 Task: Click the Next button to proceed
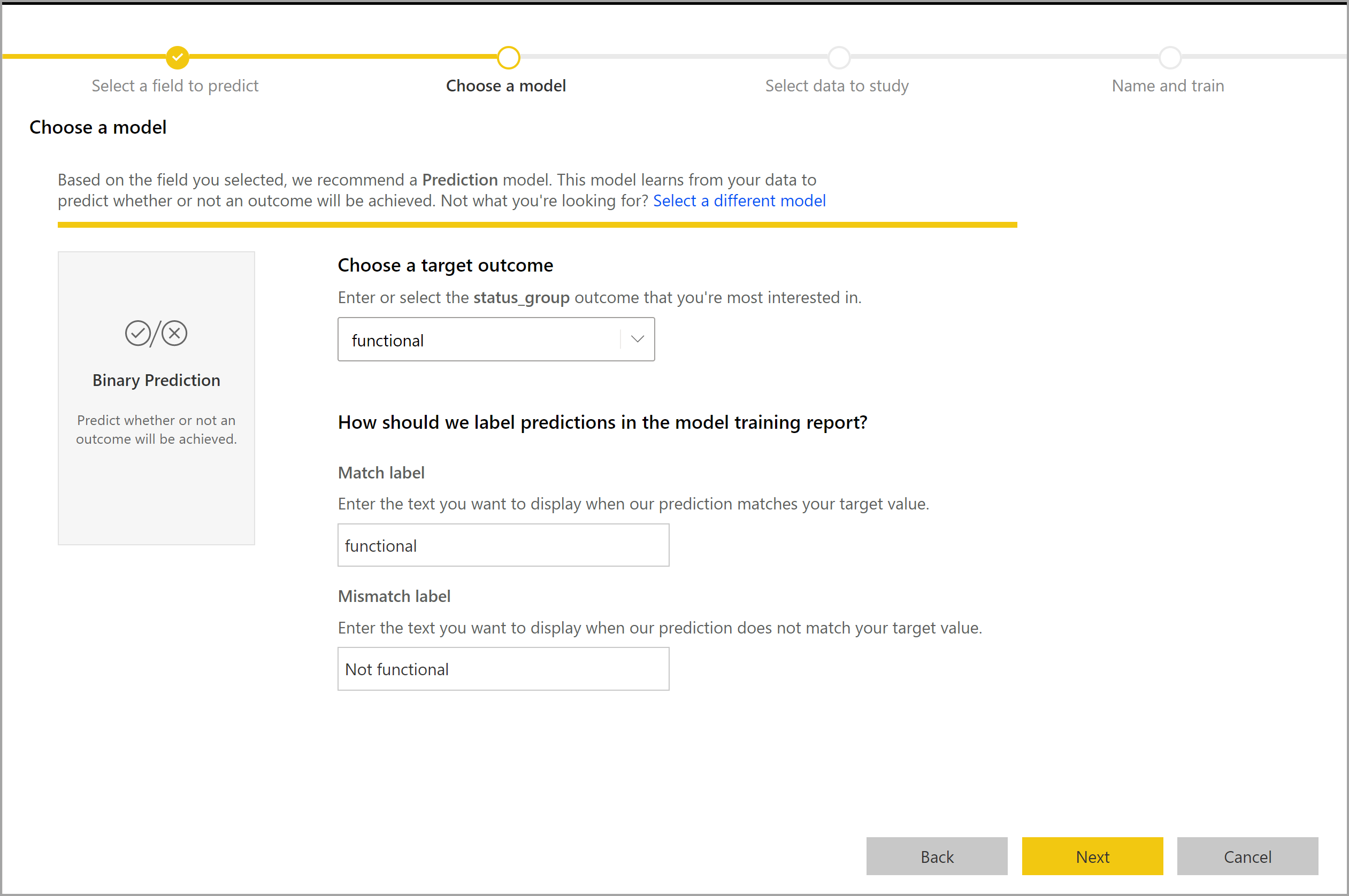click(x=1092, y=857)
